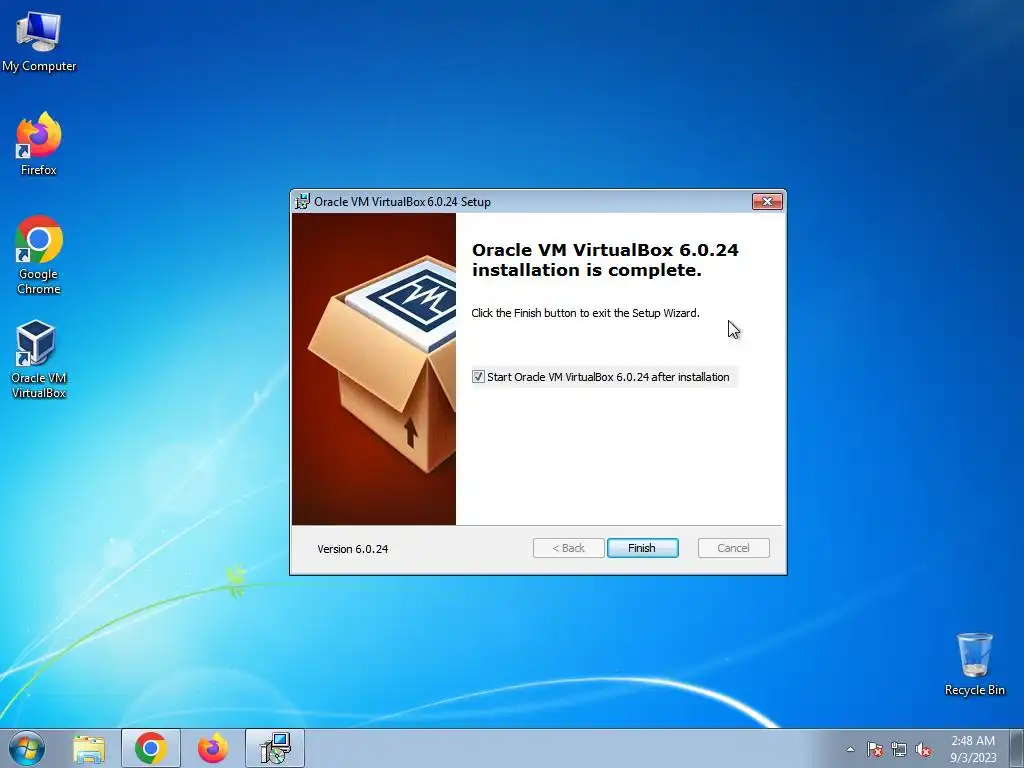This screenshot has width=1024, height=768.
Task: Click the 'Version 6.0.24' text
Action: pos(353,549)
